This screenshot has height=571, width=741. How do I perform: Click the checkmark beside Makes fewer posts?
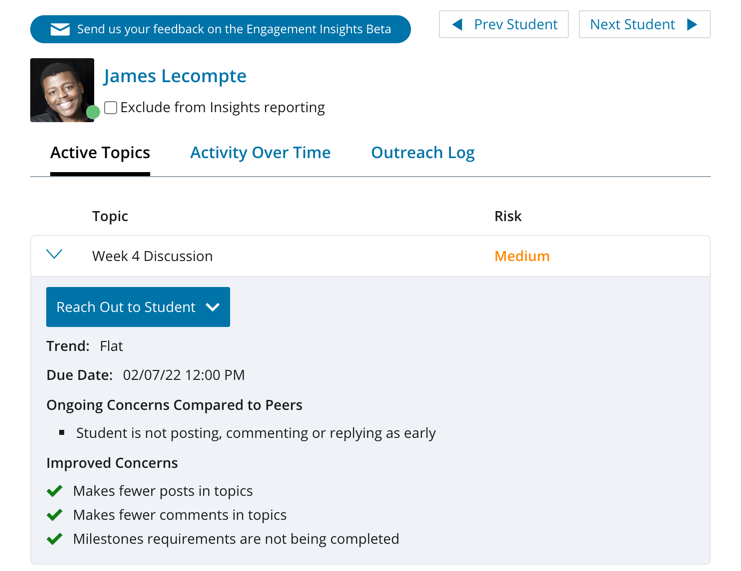coord(55,491)
